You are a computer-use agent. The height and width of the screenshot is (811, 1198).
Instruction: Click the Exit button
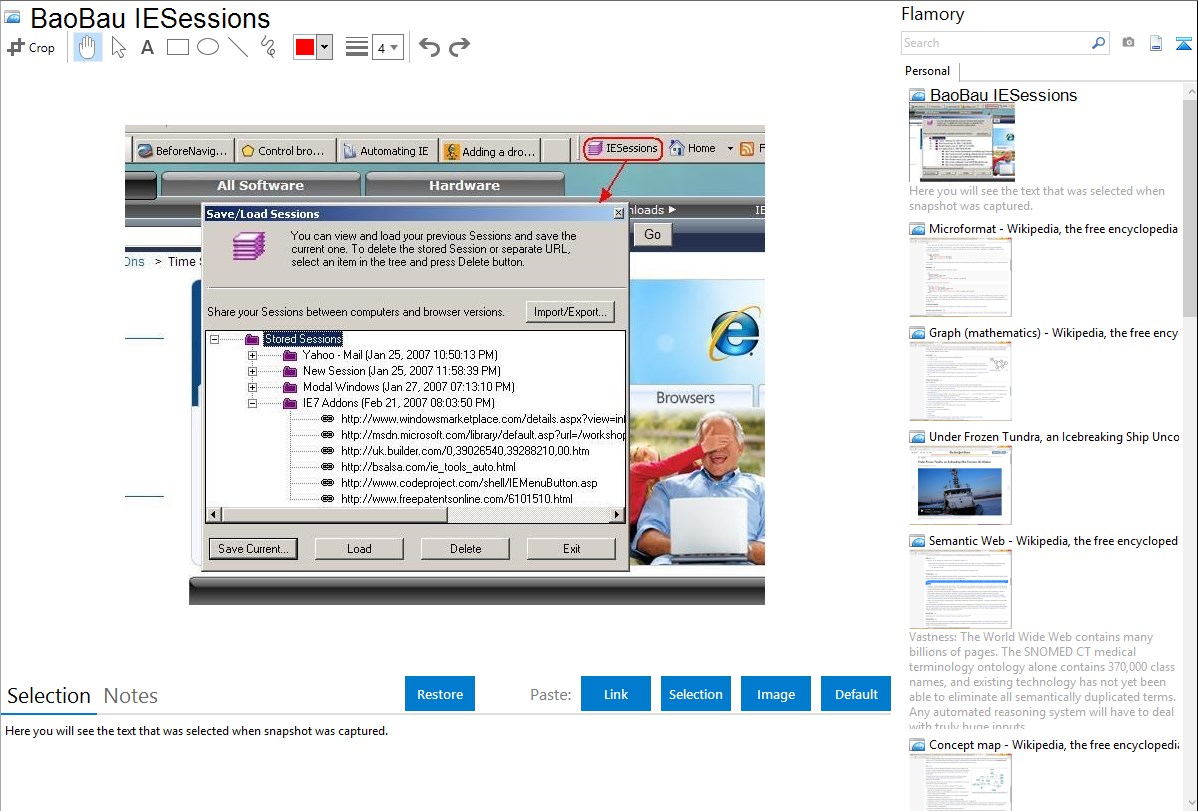point(571,549)
